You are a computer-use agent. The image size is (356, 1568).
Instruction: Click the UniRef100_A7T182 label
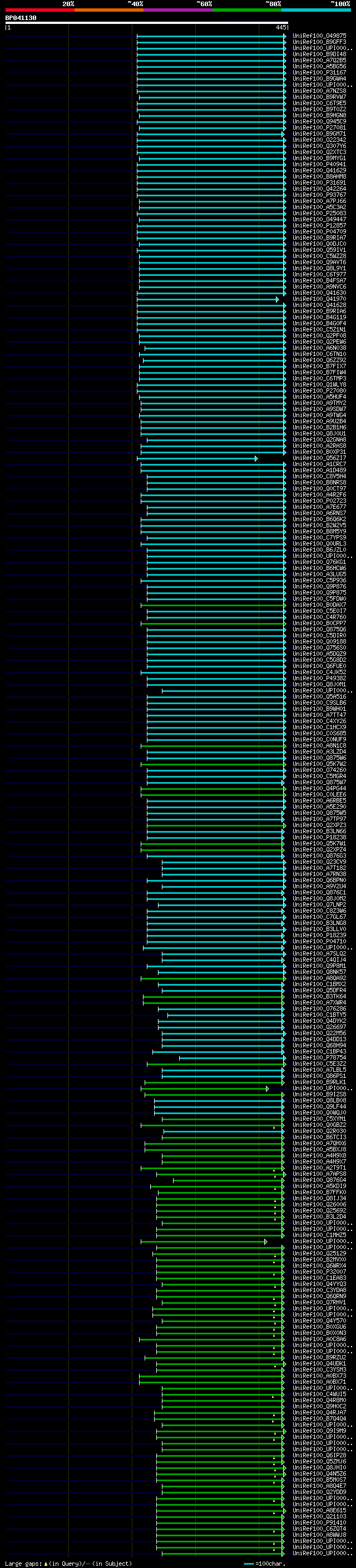319,868
